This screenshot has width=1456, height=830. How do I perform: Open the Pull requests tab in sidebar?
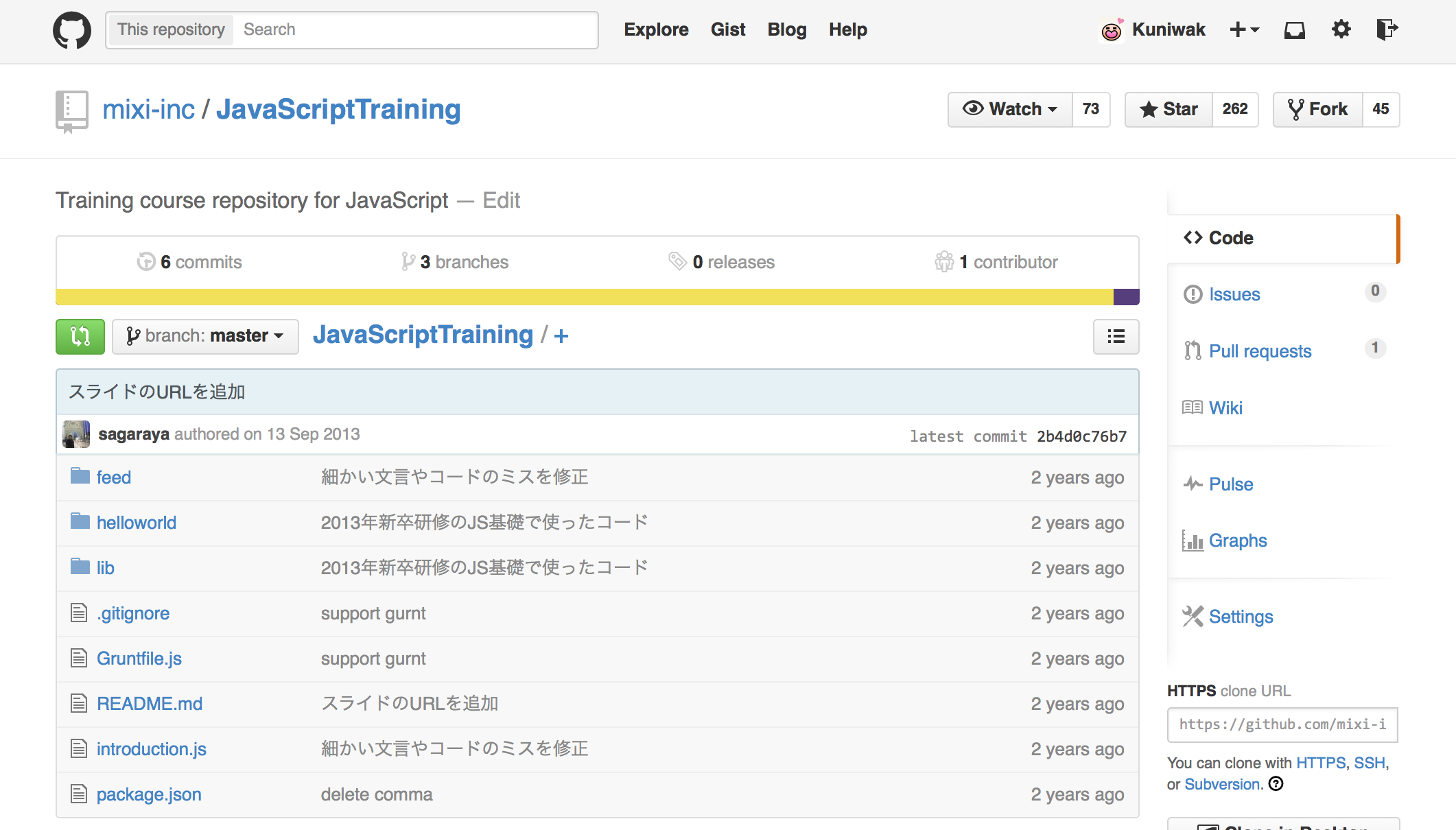1260,351
